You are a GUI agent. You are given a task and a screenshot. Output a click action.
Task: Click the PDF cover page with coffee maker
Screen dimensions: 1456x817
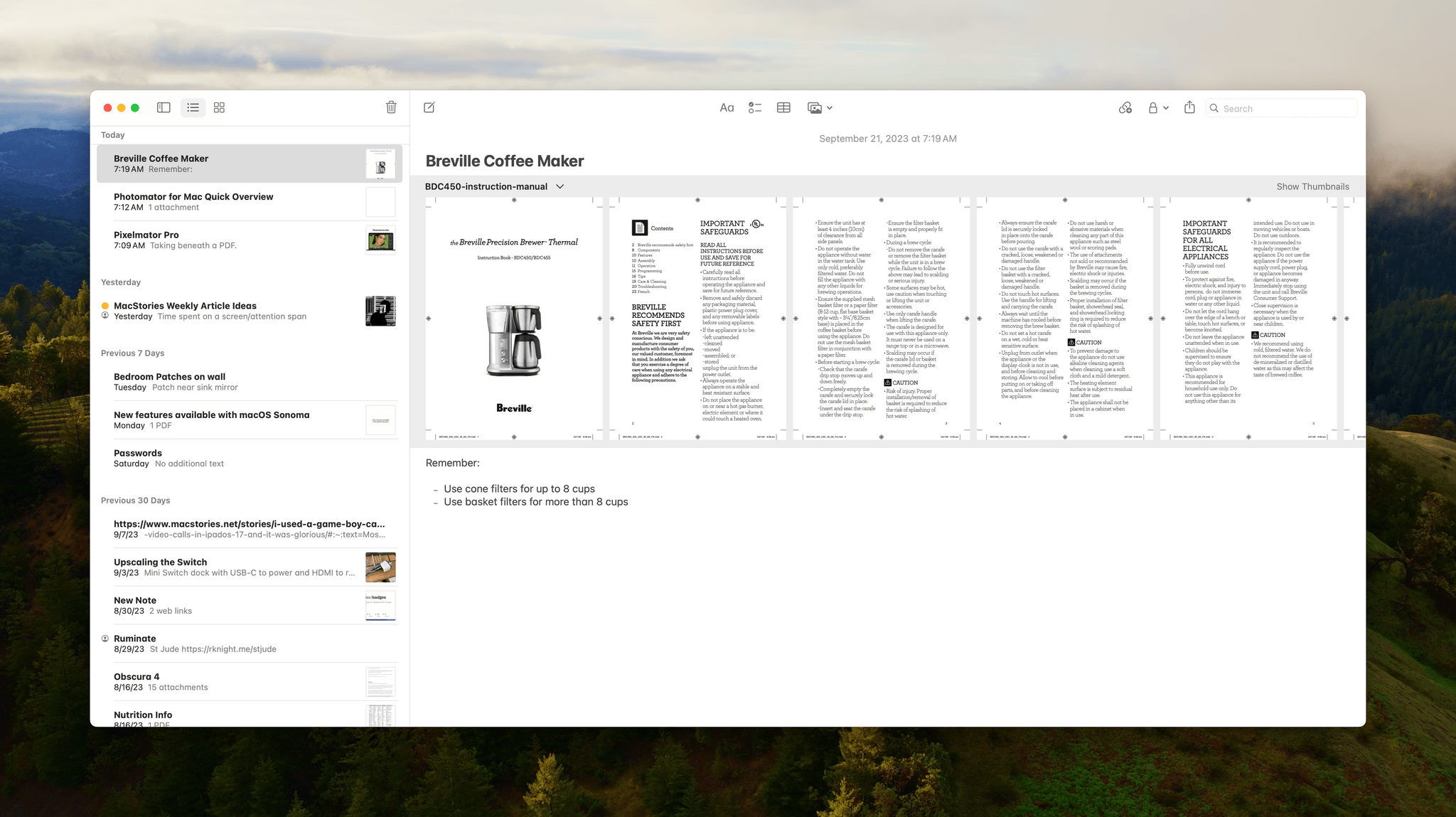coord(514,319)
